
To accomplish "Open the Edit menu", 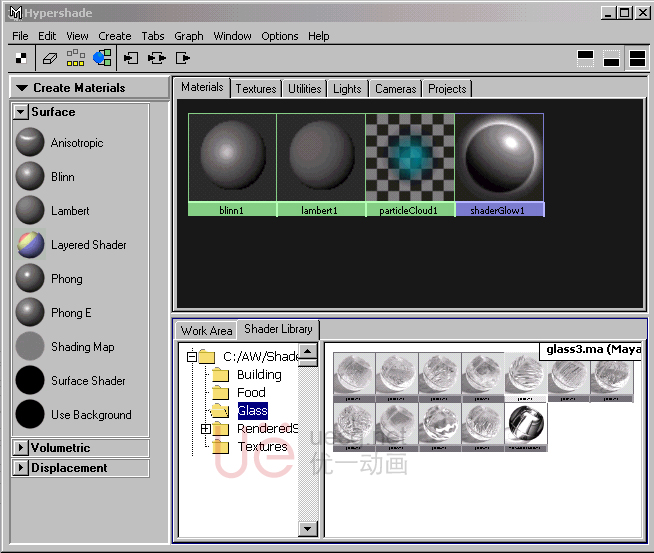I will 47,36.
